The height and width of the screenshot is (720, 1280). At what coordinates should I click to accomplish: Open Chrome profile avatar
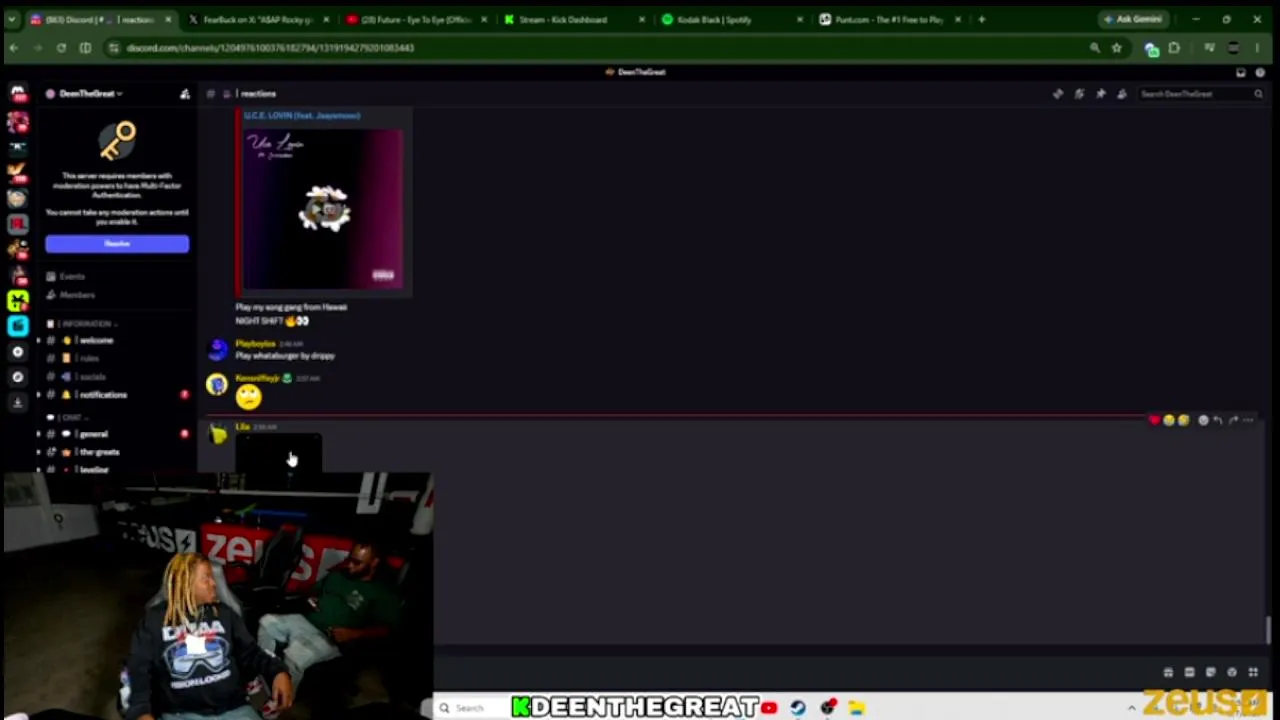tap(1233, 48)
